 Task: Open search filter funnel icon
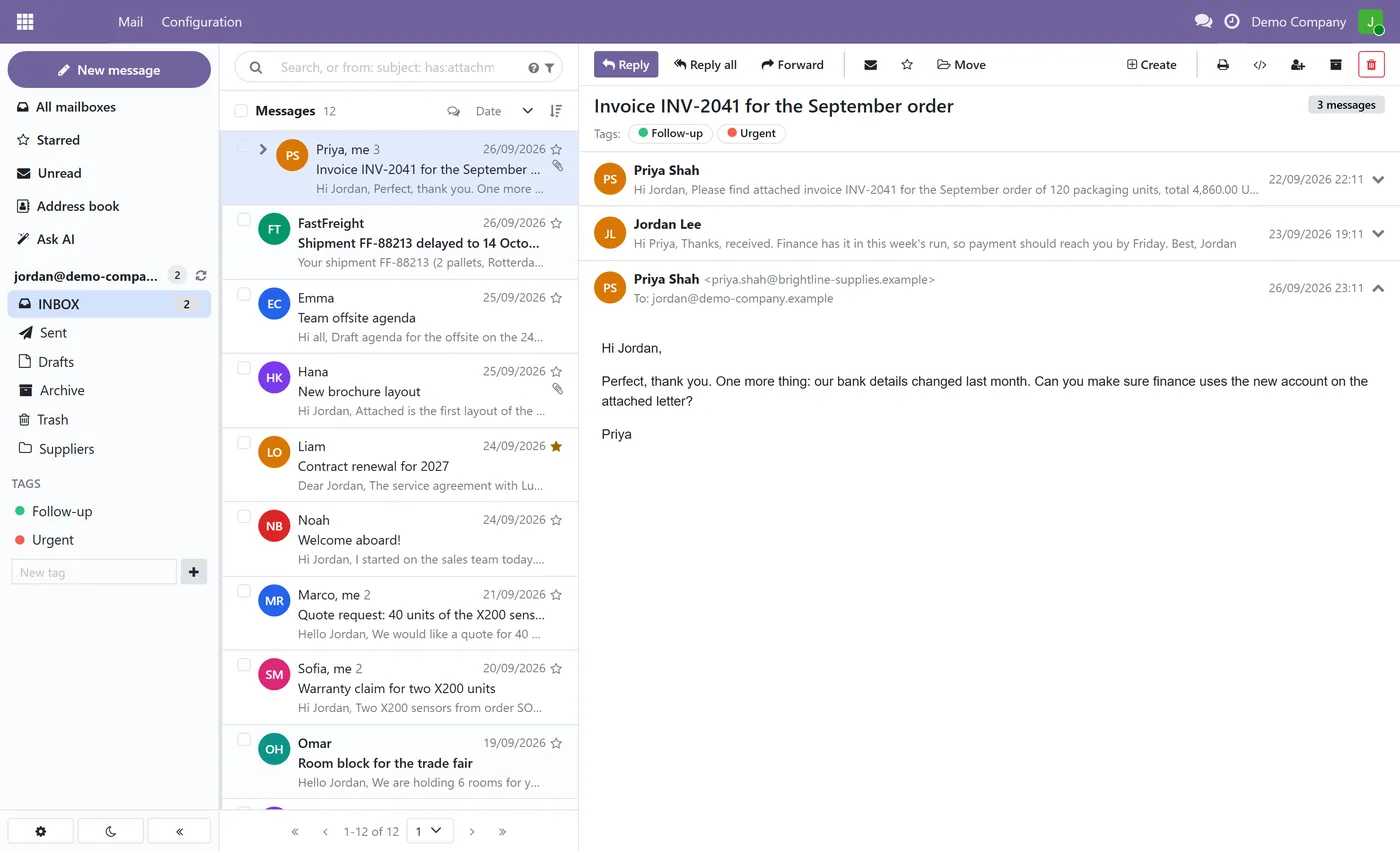pyautogui.click(x=549, y=68)
